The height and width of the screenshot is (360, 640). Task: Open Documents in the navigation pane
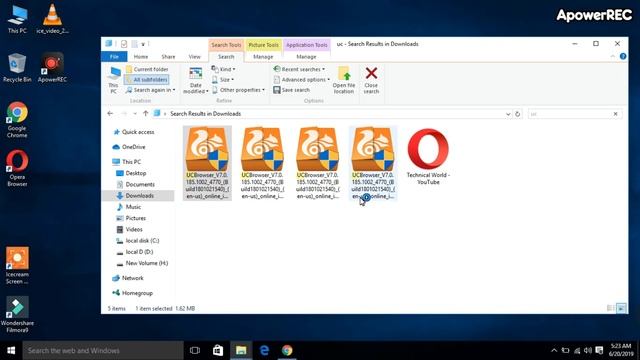click(x=136, y=184)
